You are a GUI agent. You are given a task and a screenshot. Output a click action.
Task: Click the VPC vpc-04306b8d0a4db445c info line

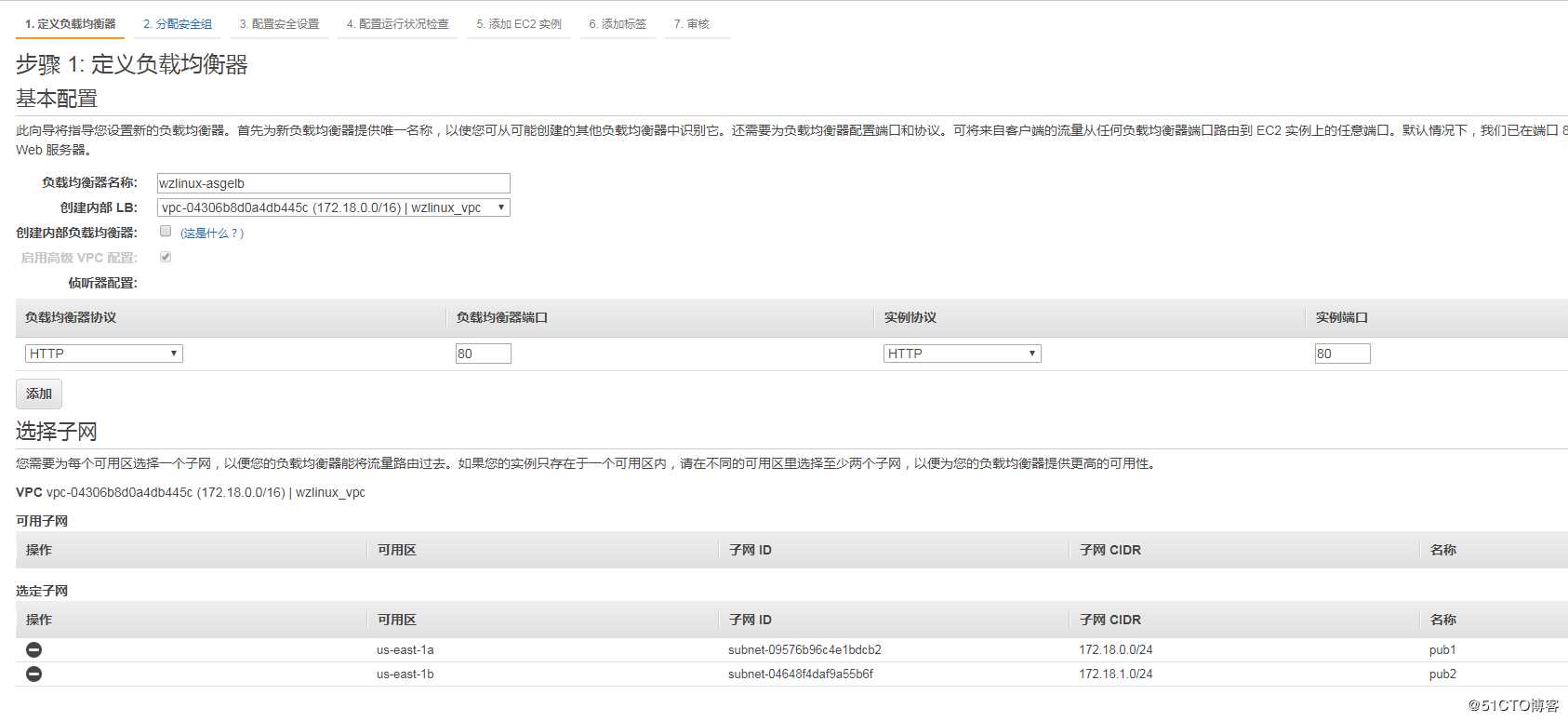tap(191, 492)
